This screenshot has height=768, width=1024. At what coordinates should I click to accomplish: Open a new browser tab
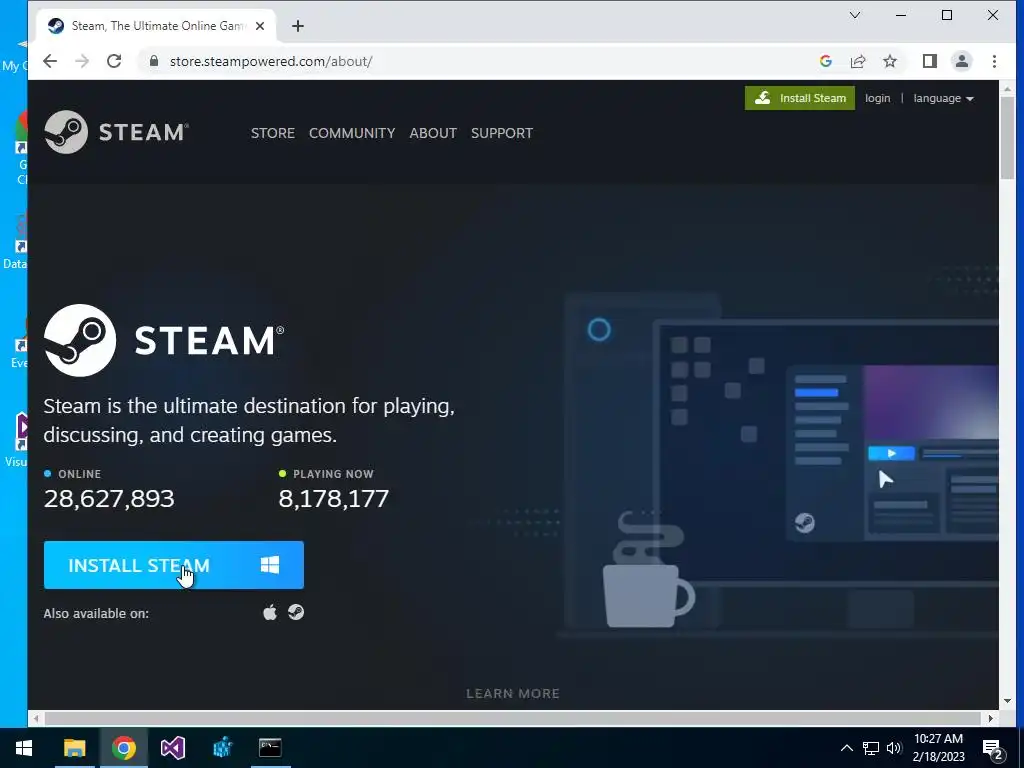tap(298, 26)
